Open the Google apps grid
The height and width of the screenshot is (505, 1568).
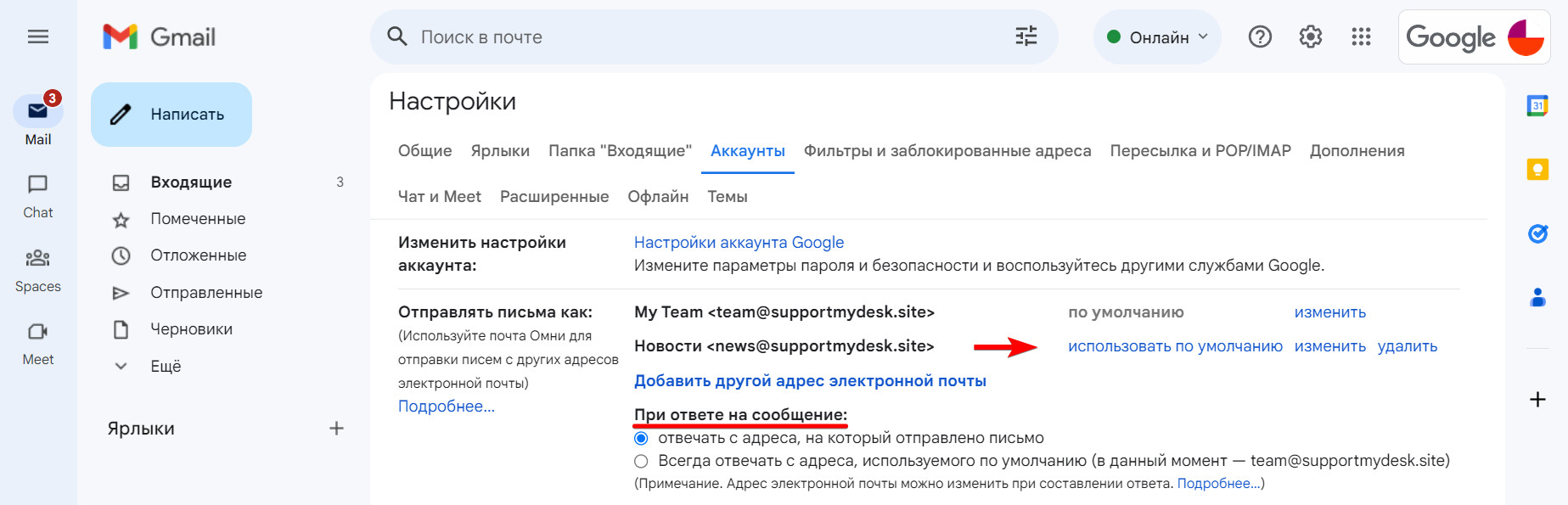point(1361,36)
